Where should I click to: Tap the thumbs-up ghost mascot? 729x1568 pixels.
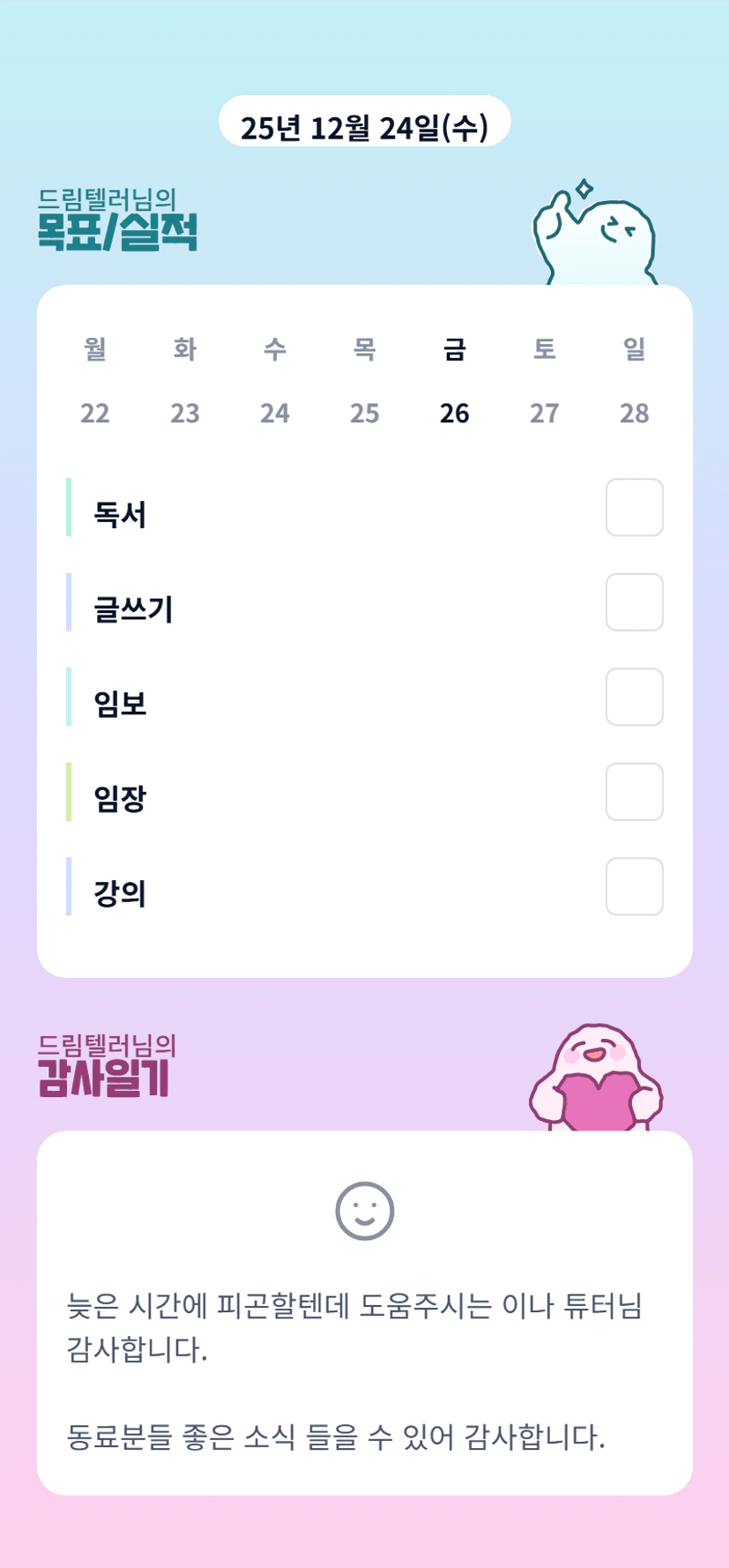click(595, 235)
